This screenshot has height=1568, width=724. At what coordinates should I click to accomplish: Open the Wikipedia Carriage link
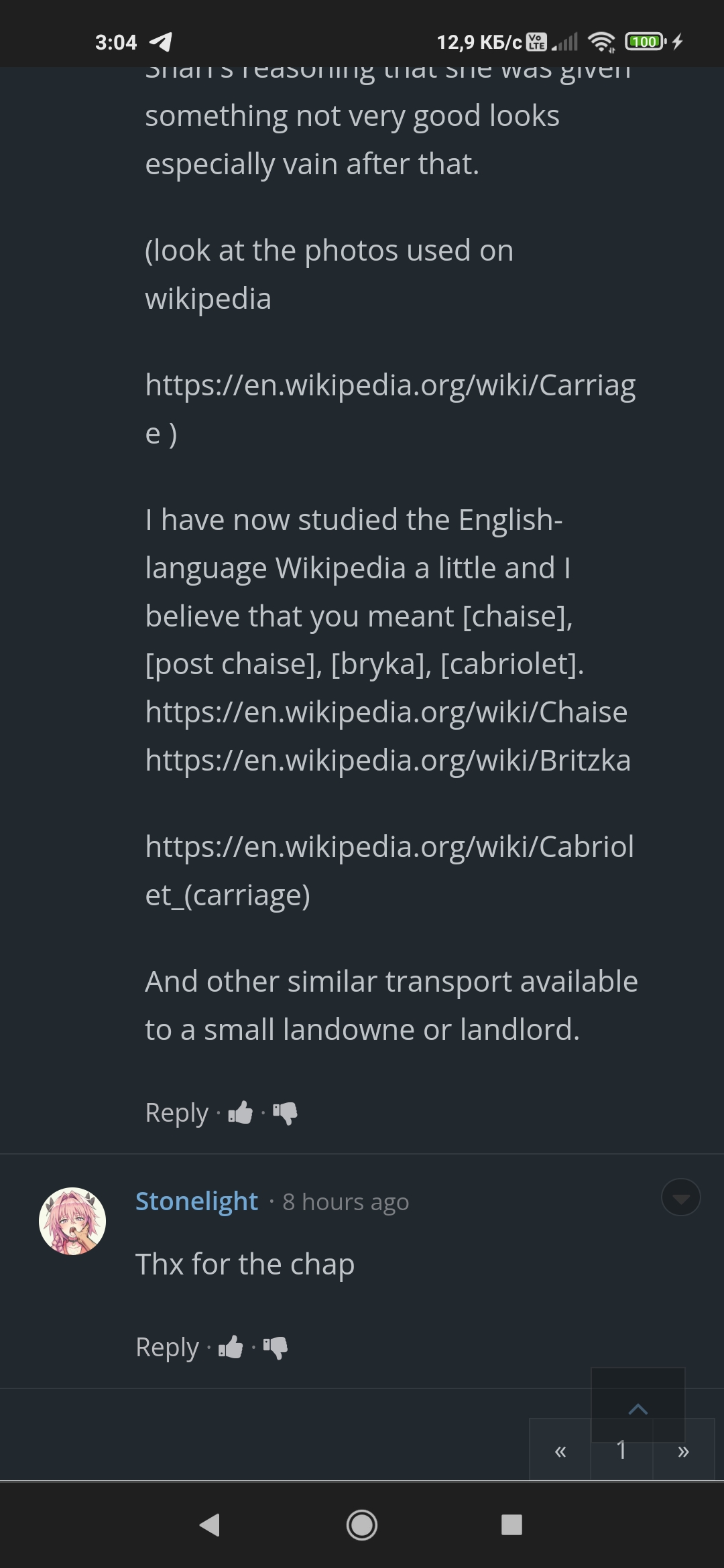coord(389,386)
